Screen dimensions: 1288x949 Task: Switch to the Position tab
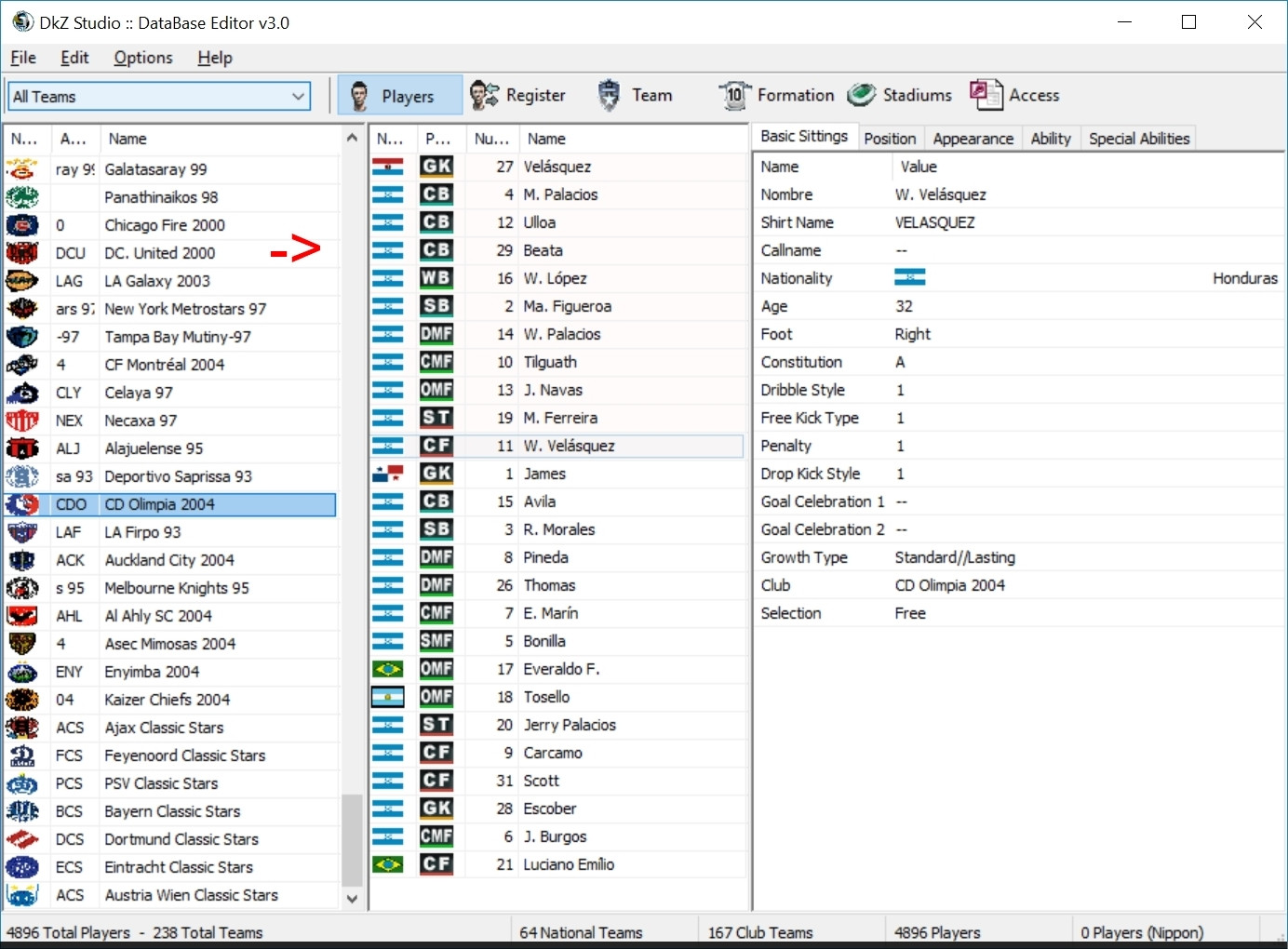pos(890,139)
